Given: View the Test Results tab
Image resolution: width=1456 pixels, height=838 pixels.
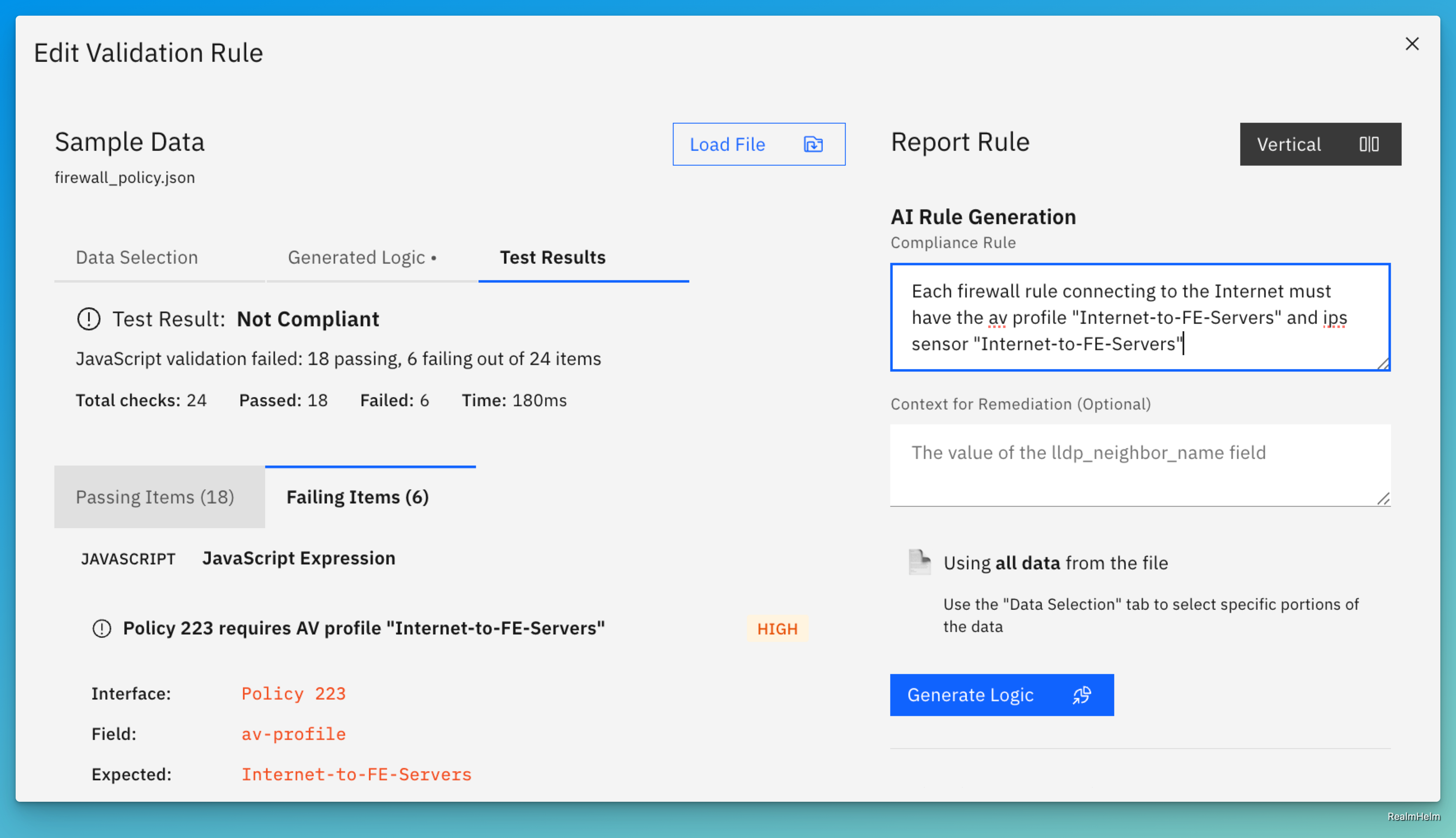Looking at the screenshot, I should tap(551, 257).
